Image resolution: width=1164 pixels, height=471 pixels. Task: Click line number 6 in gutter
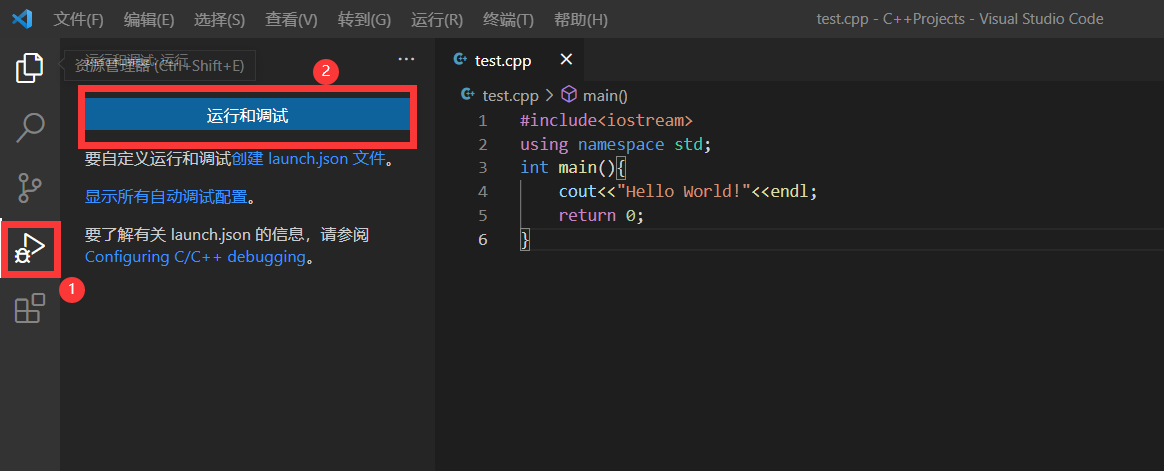(x=483, y=239)
